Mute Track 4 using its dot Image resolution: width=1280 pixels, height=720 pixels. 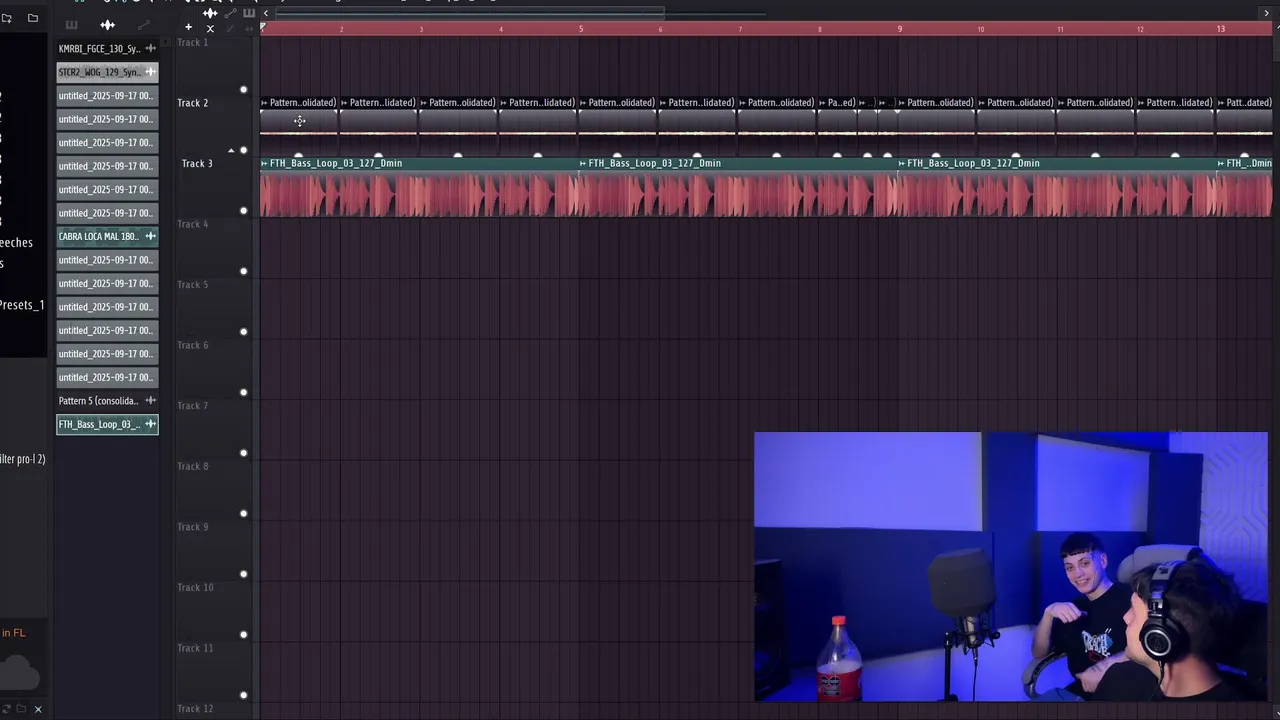pos(243,271)
